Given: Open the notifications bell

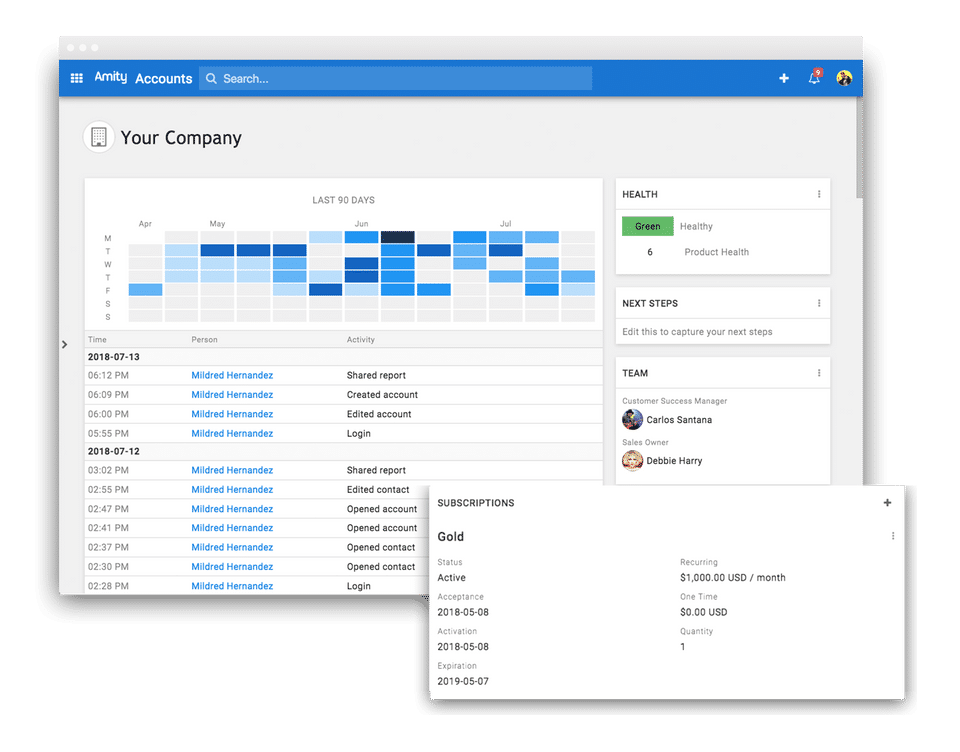Looking at the screenshot, I should pyautogui.click(x=814, y=78).
